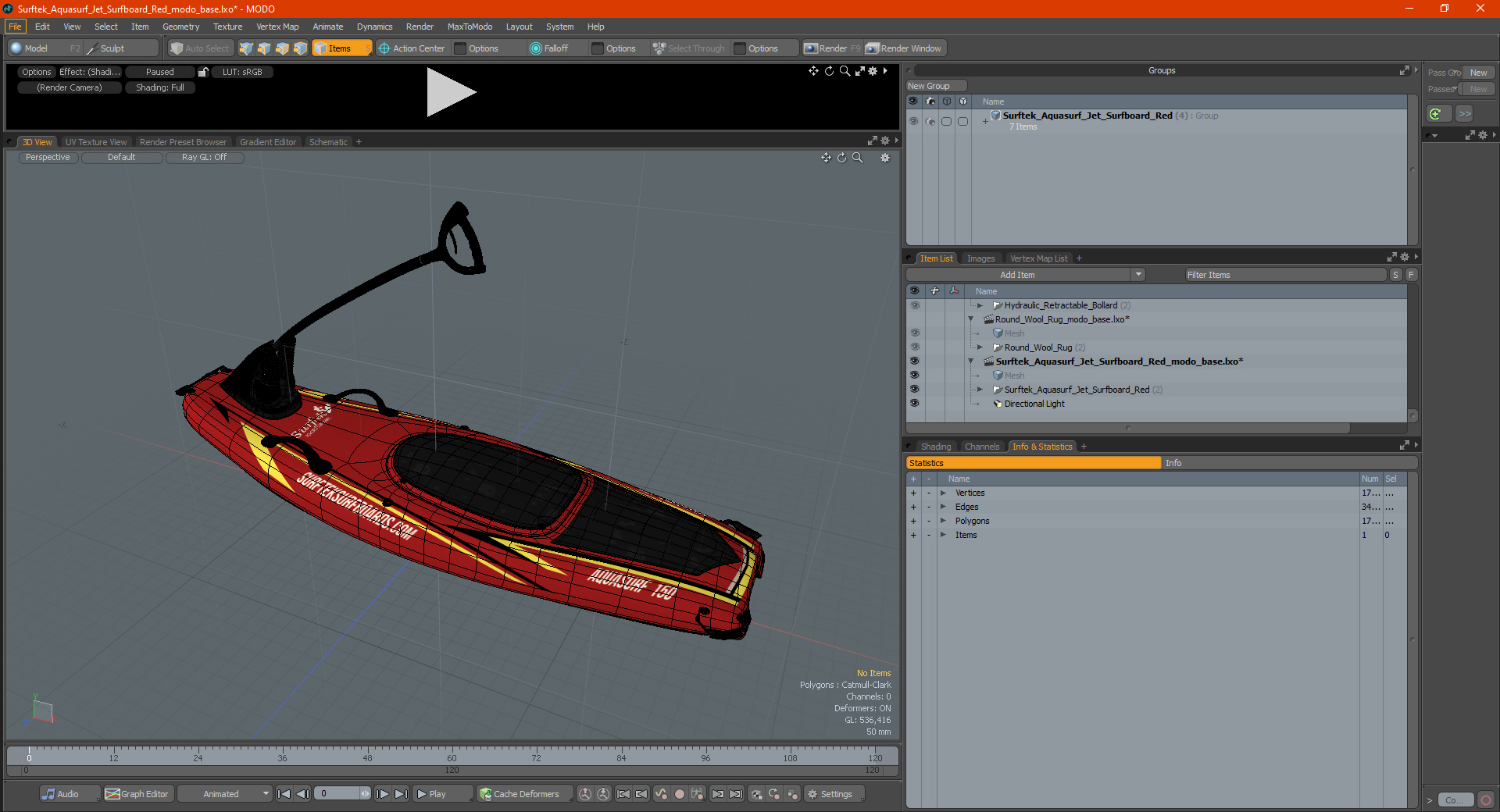
Task: Toggle visibility of Hydraulic_Retractable_Bollard
Action: click(914, 305)
